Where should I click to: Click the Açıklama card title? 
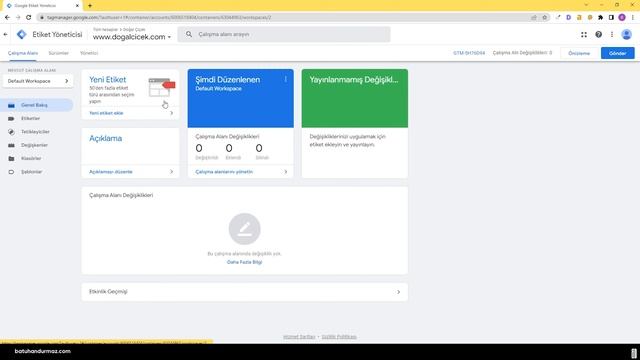point(105,138)
